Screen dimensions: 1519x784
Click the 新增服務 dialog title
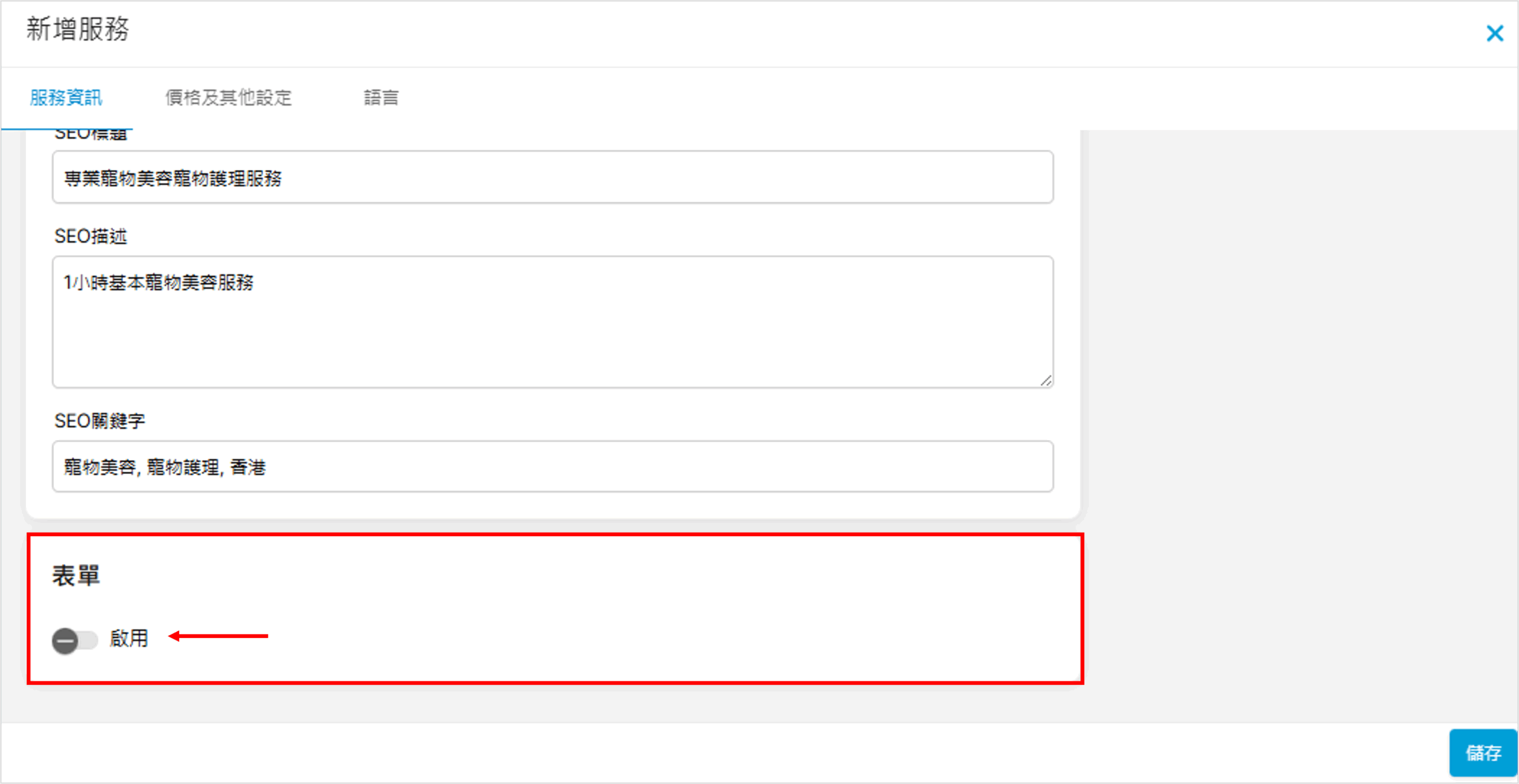[77, 29]
